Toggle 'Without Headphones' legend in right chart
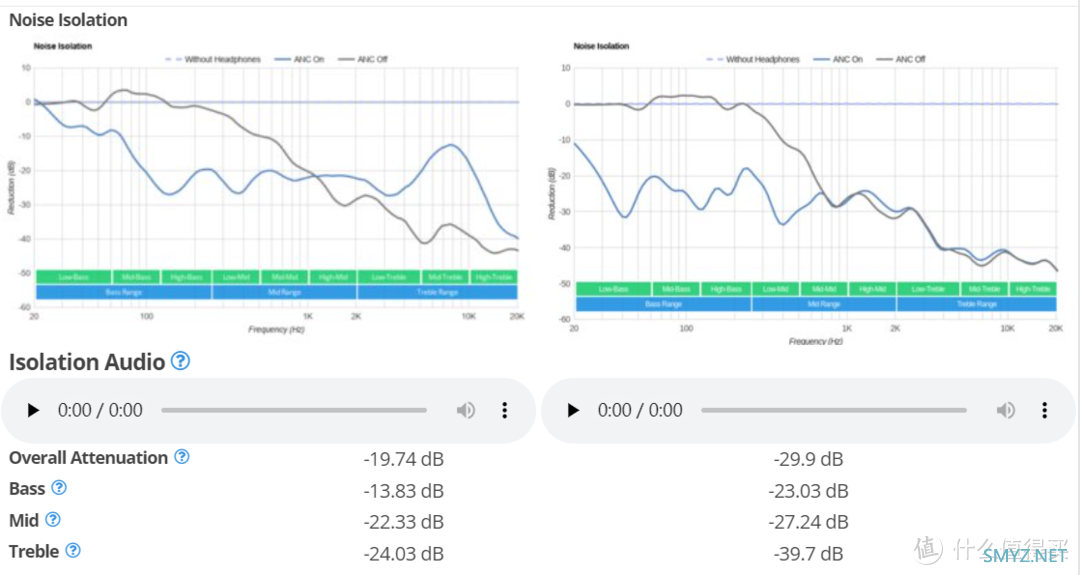The image size is (1080, 575). click(x=753, y=59)
